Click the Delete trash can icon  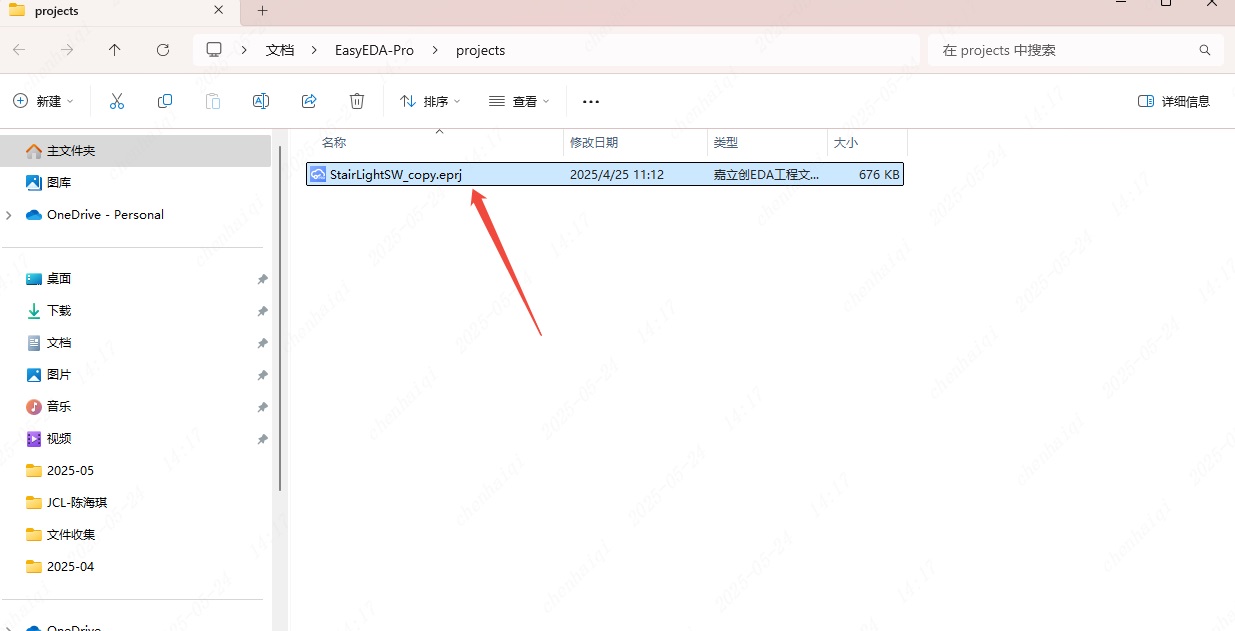point(357,101)
